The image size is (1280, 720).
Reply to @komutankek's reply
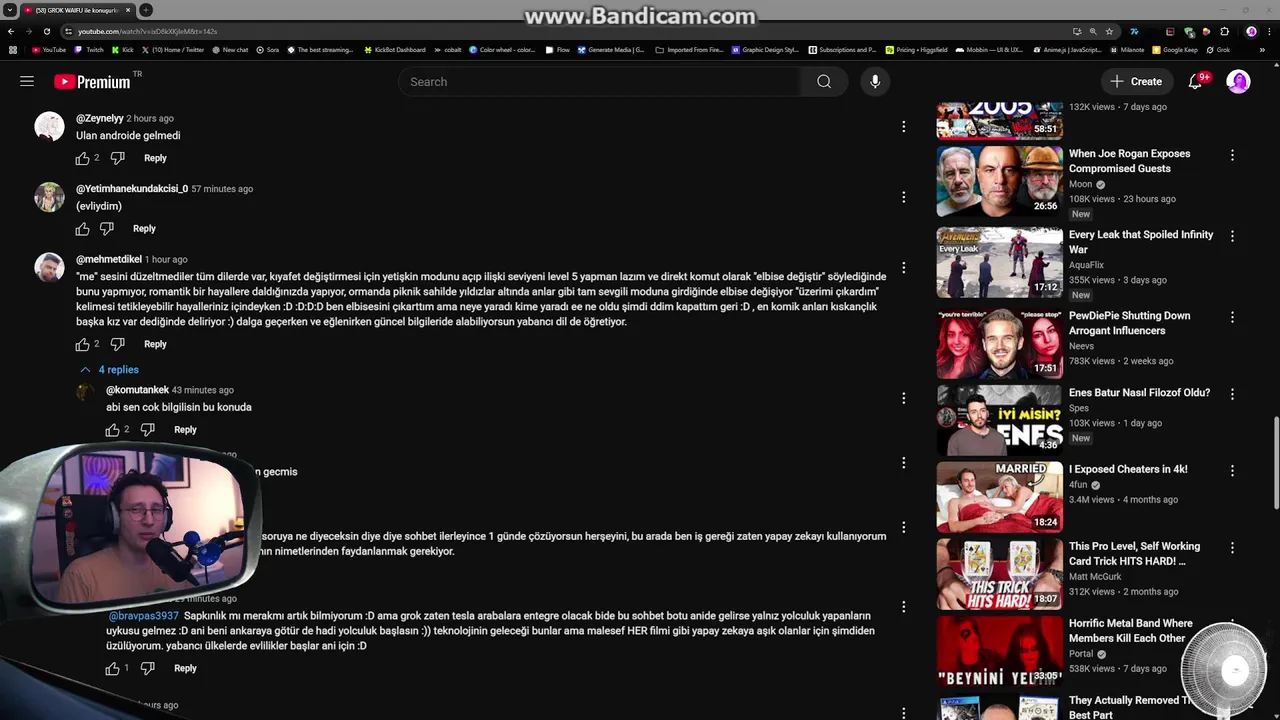pos(185,430)
